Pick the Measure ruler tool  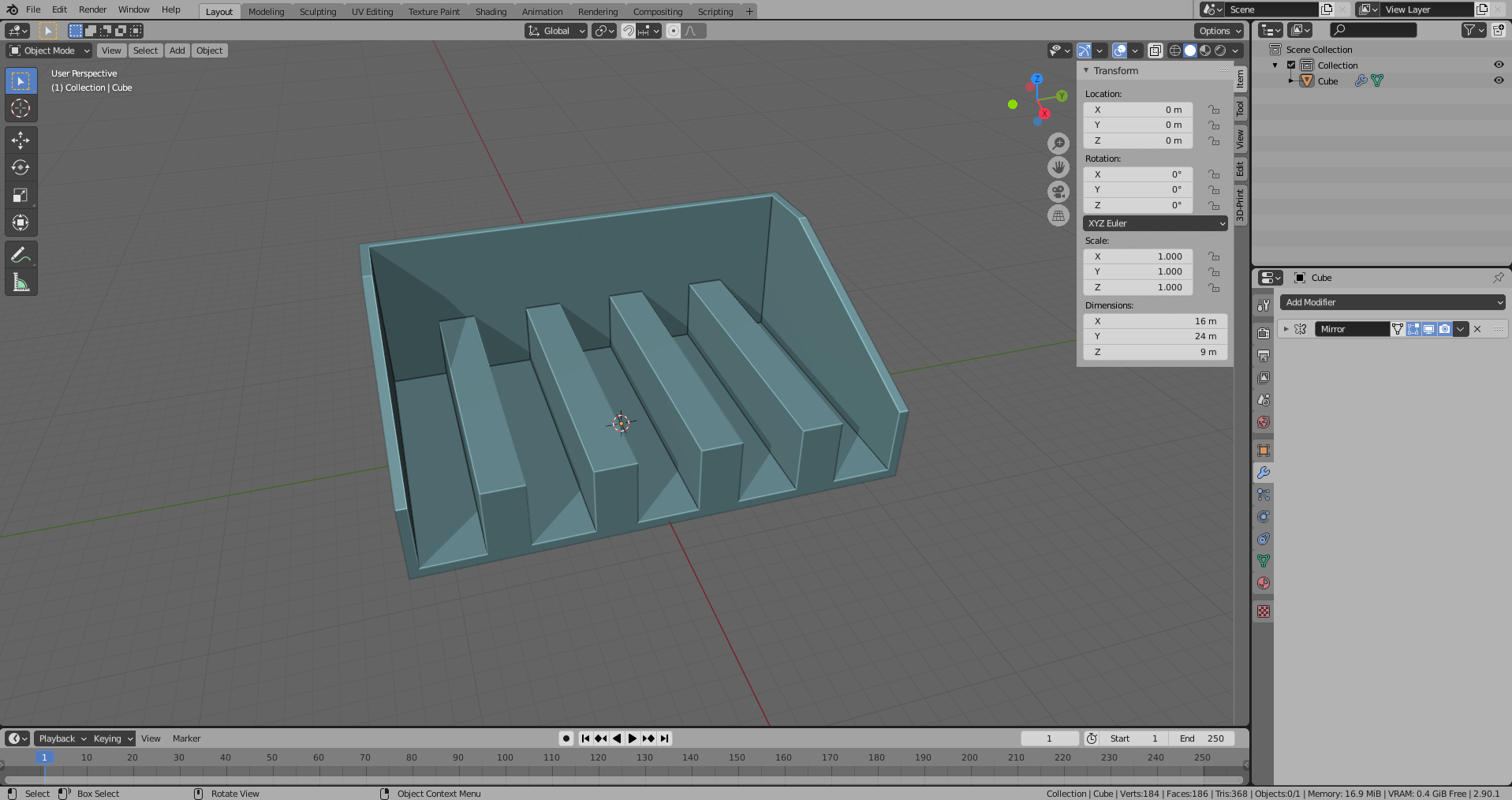point(21,282)
